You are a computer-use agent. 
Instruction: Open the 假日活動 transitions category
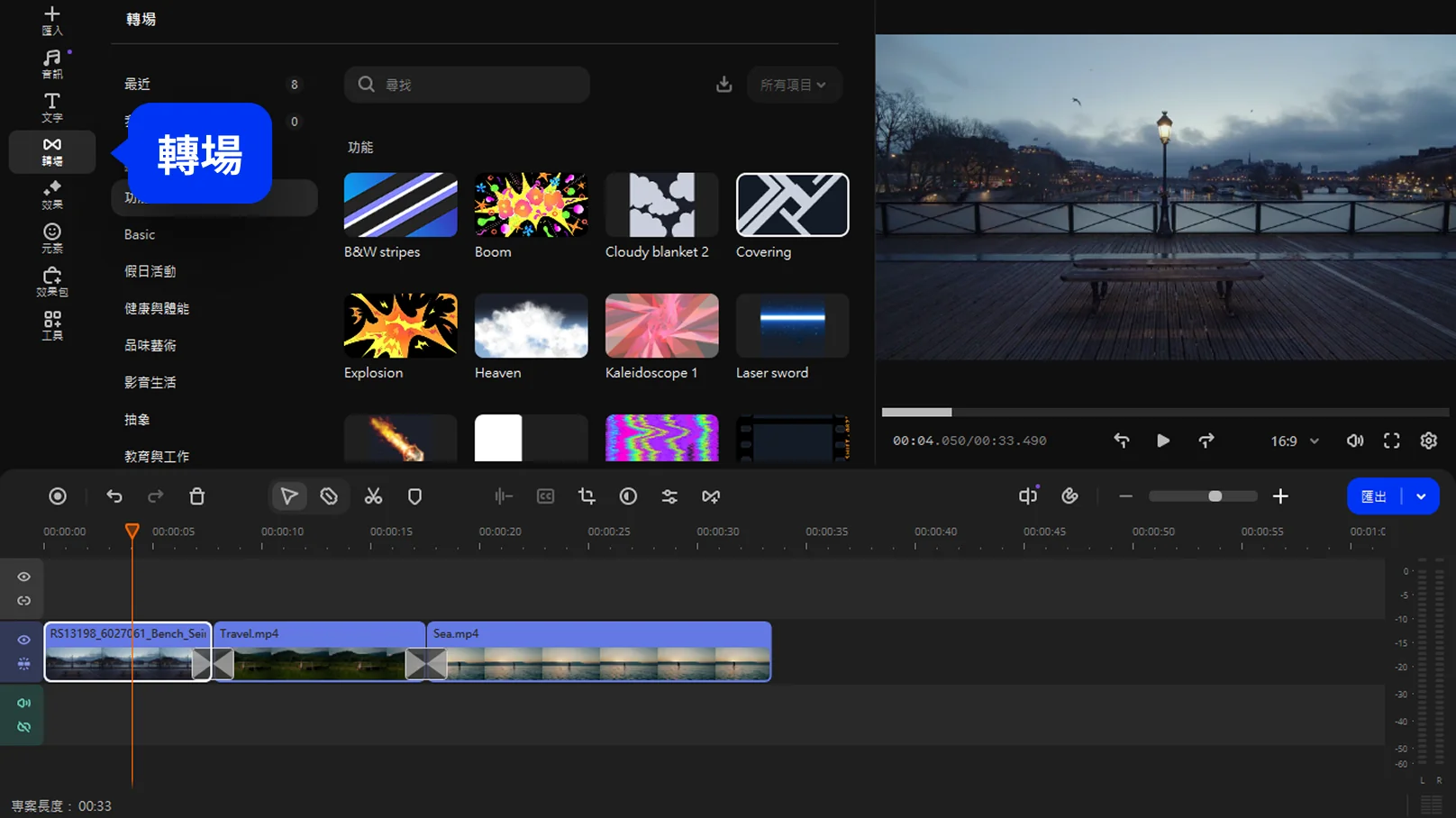point(150,271)
